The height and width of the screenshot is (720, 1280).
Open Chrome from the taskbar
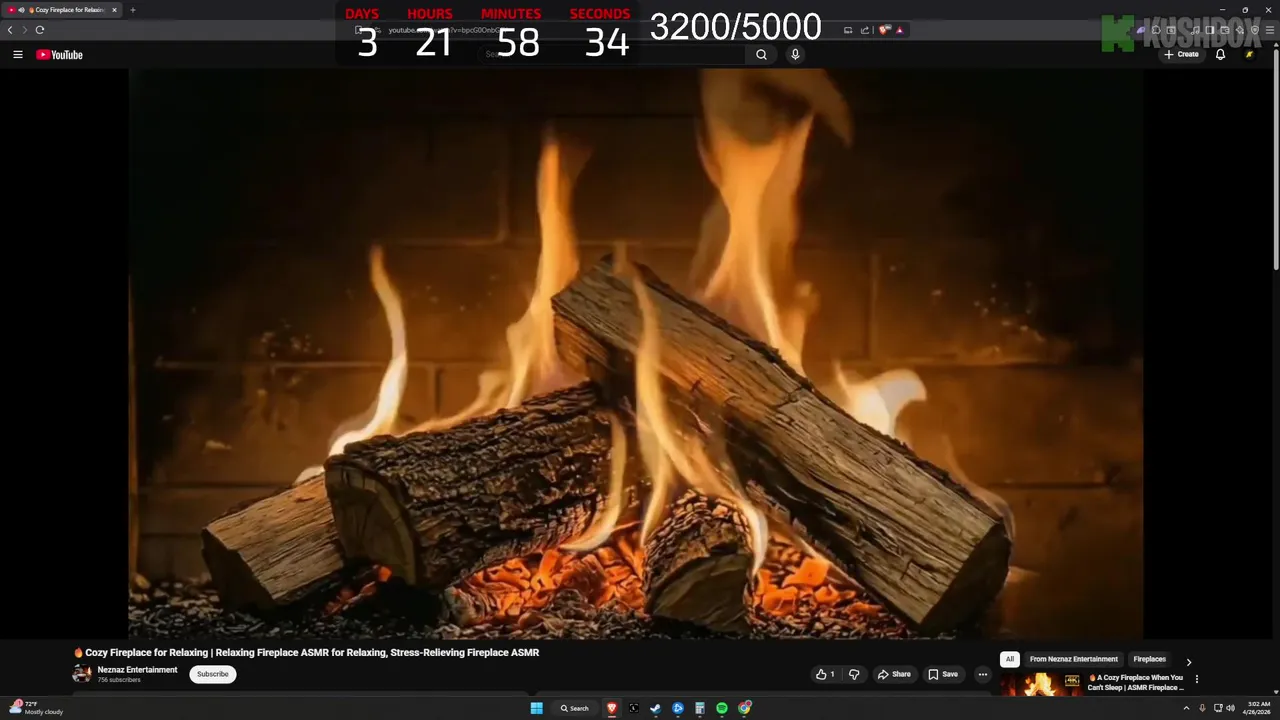click(744, 708)
